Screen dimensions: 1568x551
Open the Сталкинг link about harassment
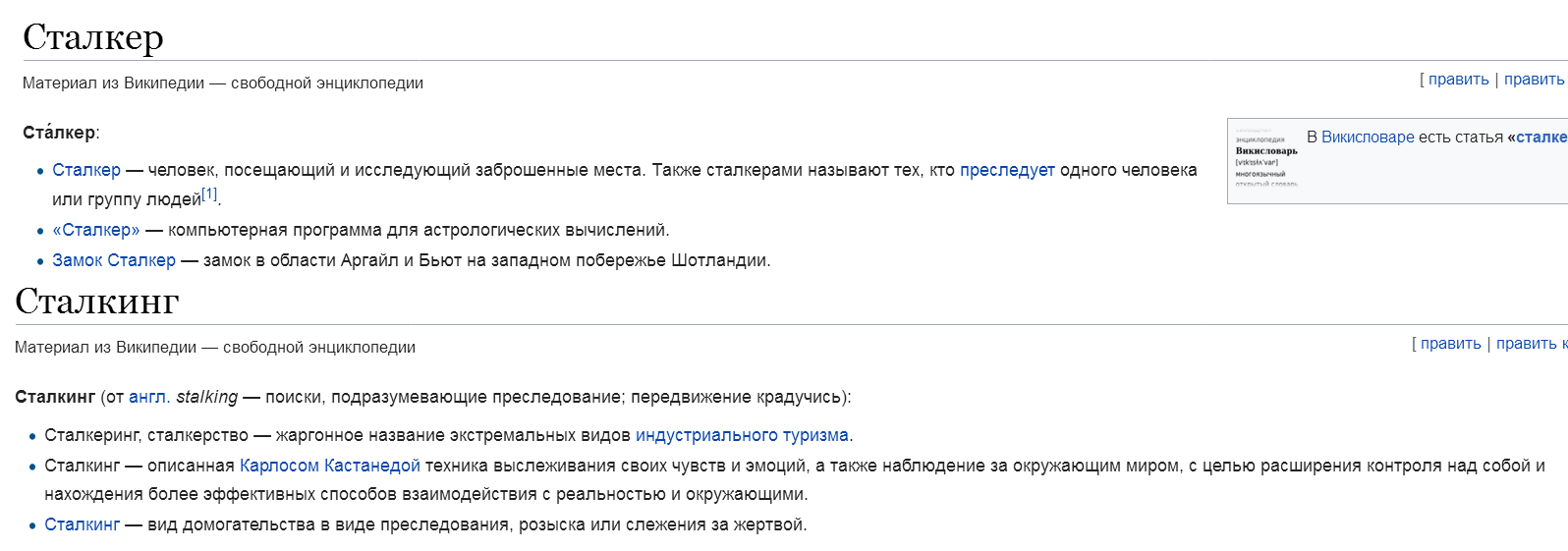click(83, 524)
